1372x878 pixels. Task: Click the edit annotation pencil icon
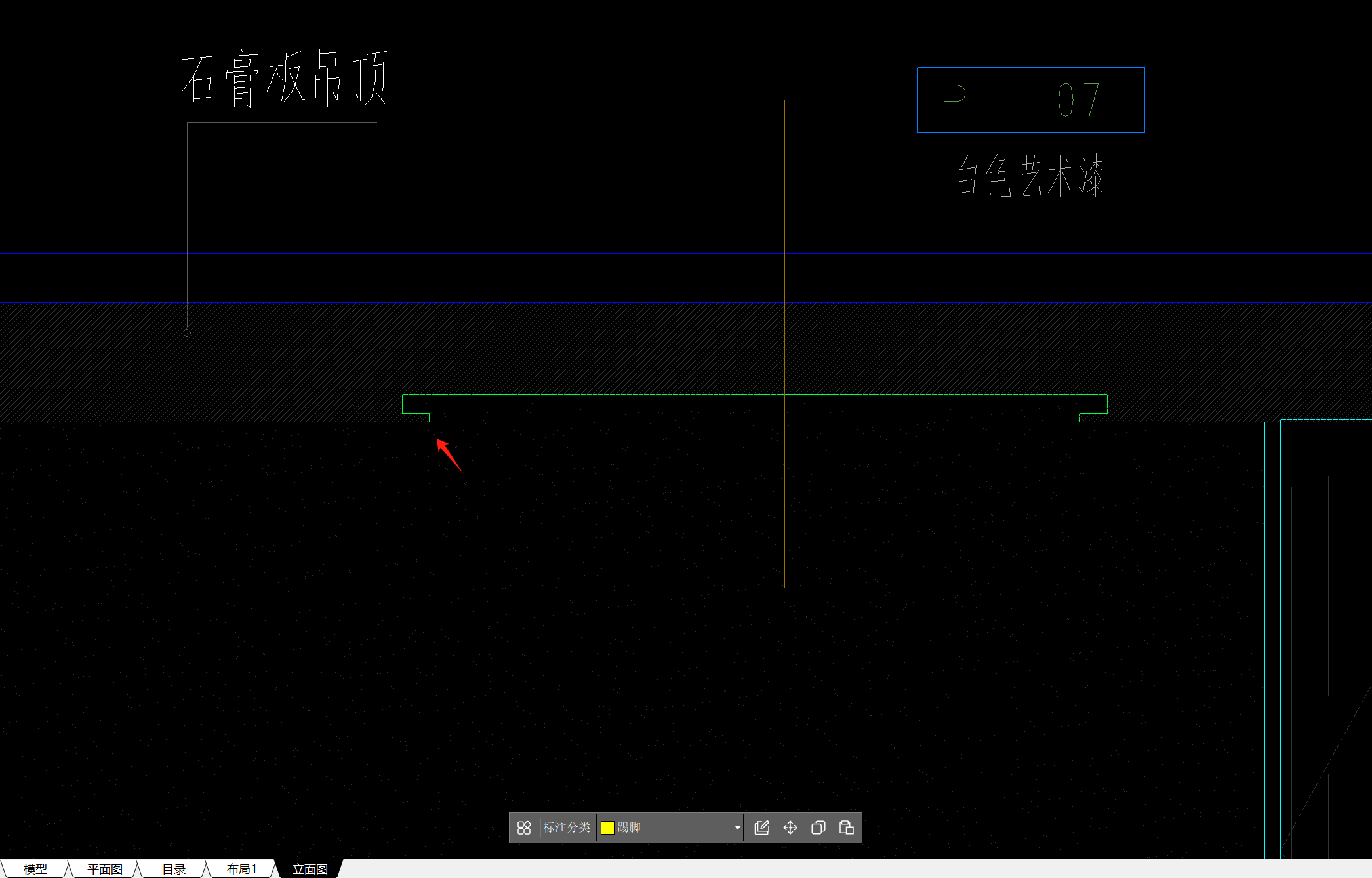761,828
